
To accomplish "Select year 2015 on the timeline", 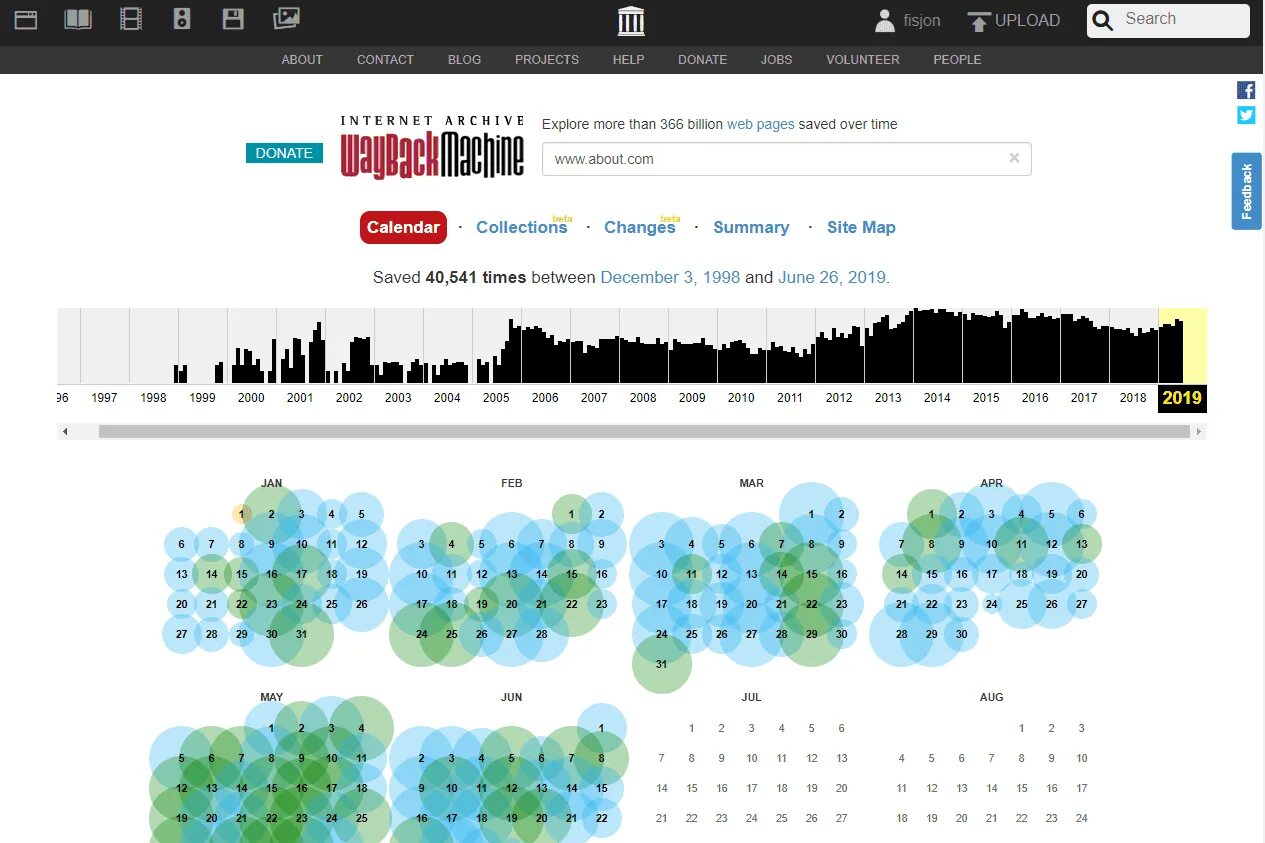I will tap(986, 398).
